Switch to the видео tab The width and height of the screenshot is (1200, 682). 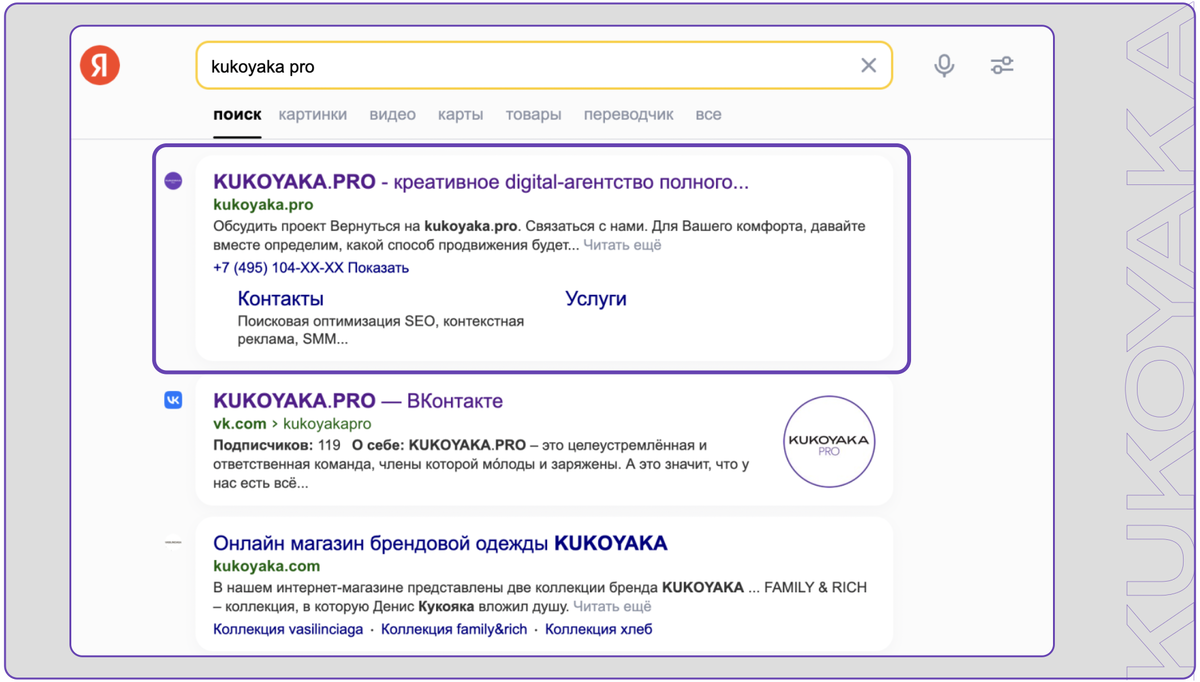[x=392, y=115]
